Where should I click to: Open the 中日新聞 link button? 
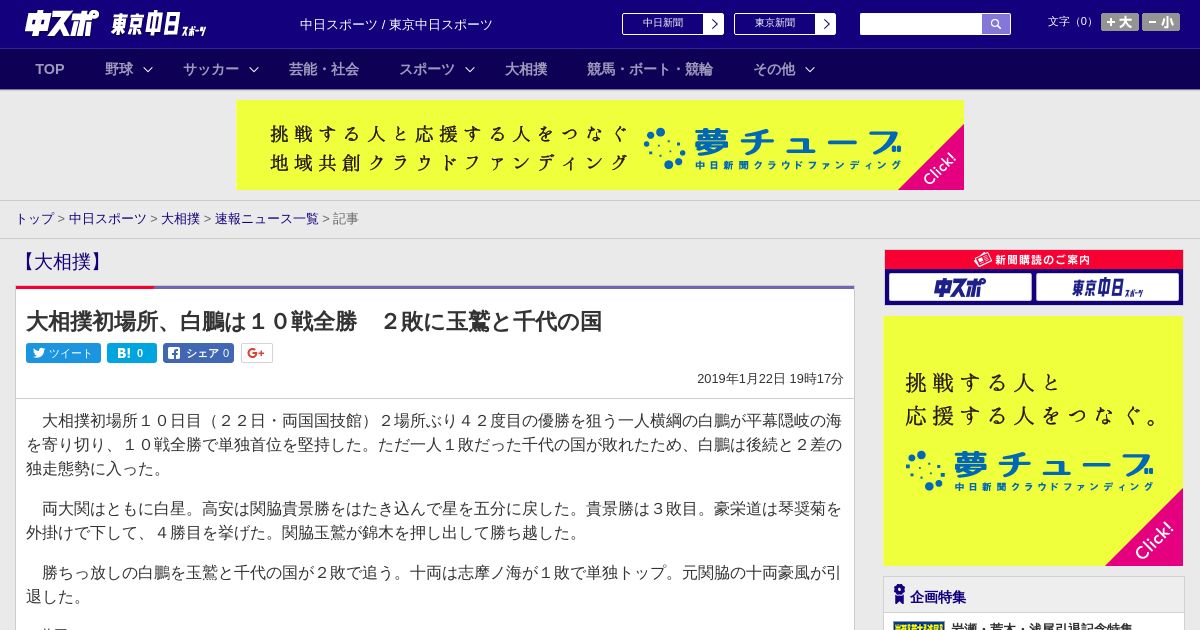click(x=663, y=24)
